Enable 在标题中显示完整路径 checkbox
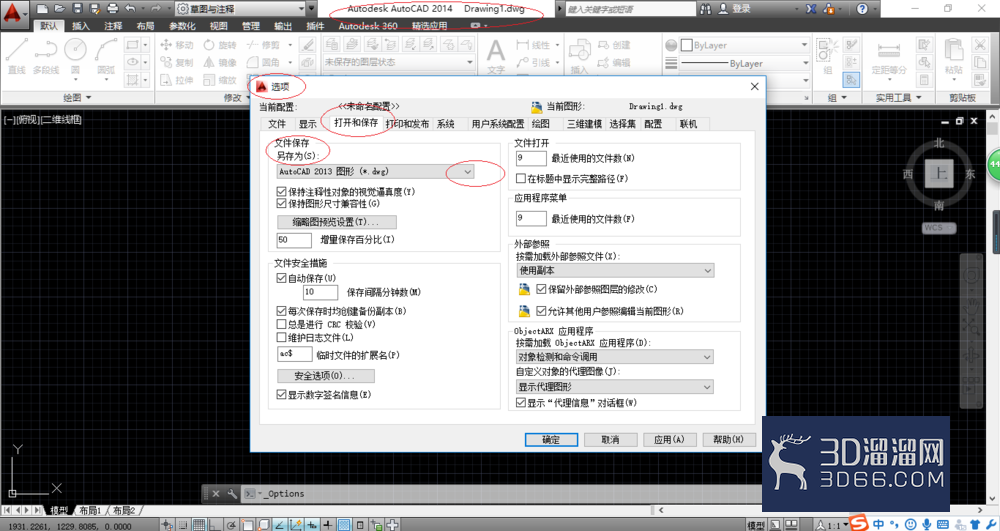This screenshot has width=1000, height=531. [x=521, y=178]
